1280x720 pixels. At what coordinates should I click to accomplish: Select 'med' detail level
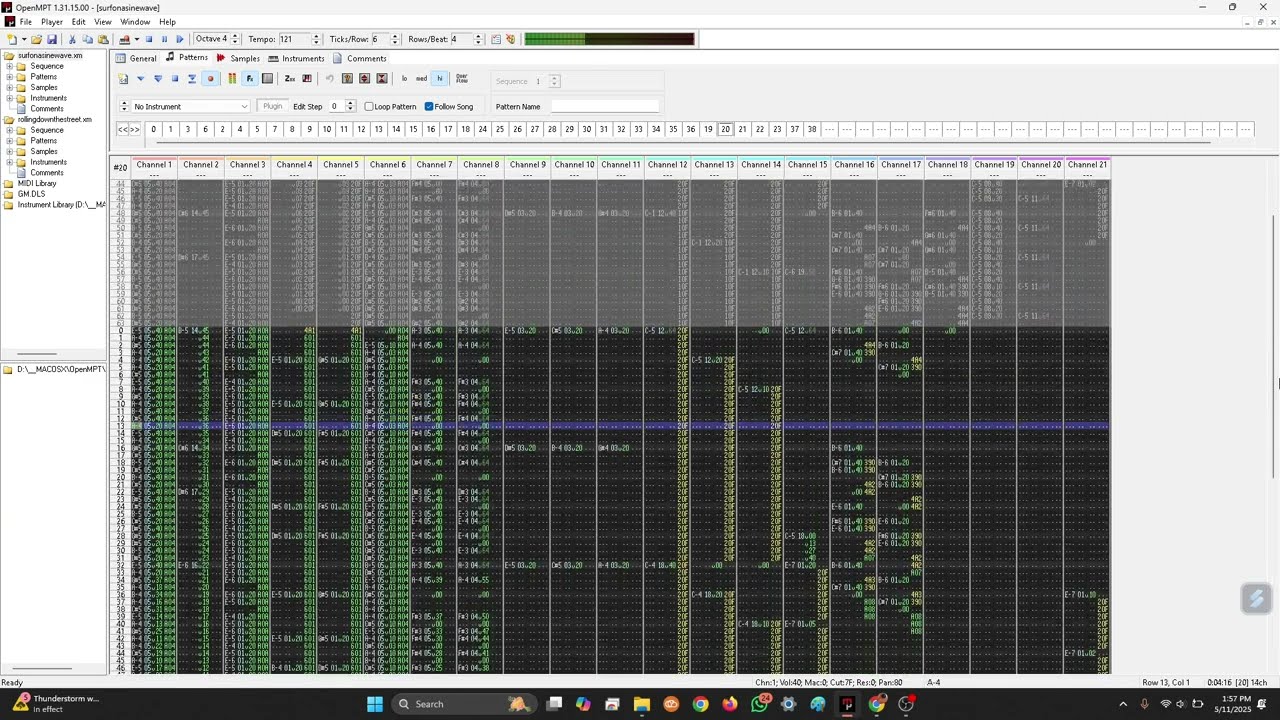pyautogui.click(x=421, y=79)
